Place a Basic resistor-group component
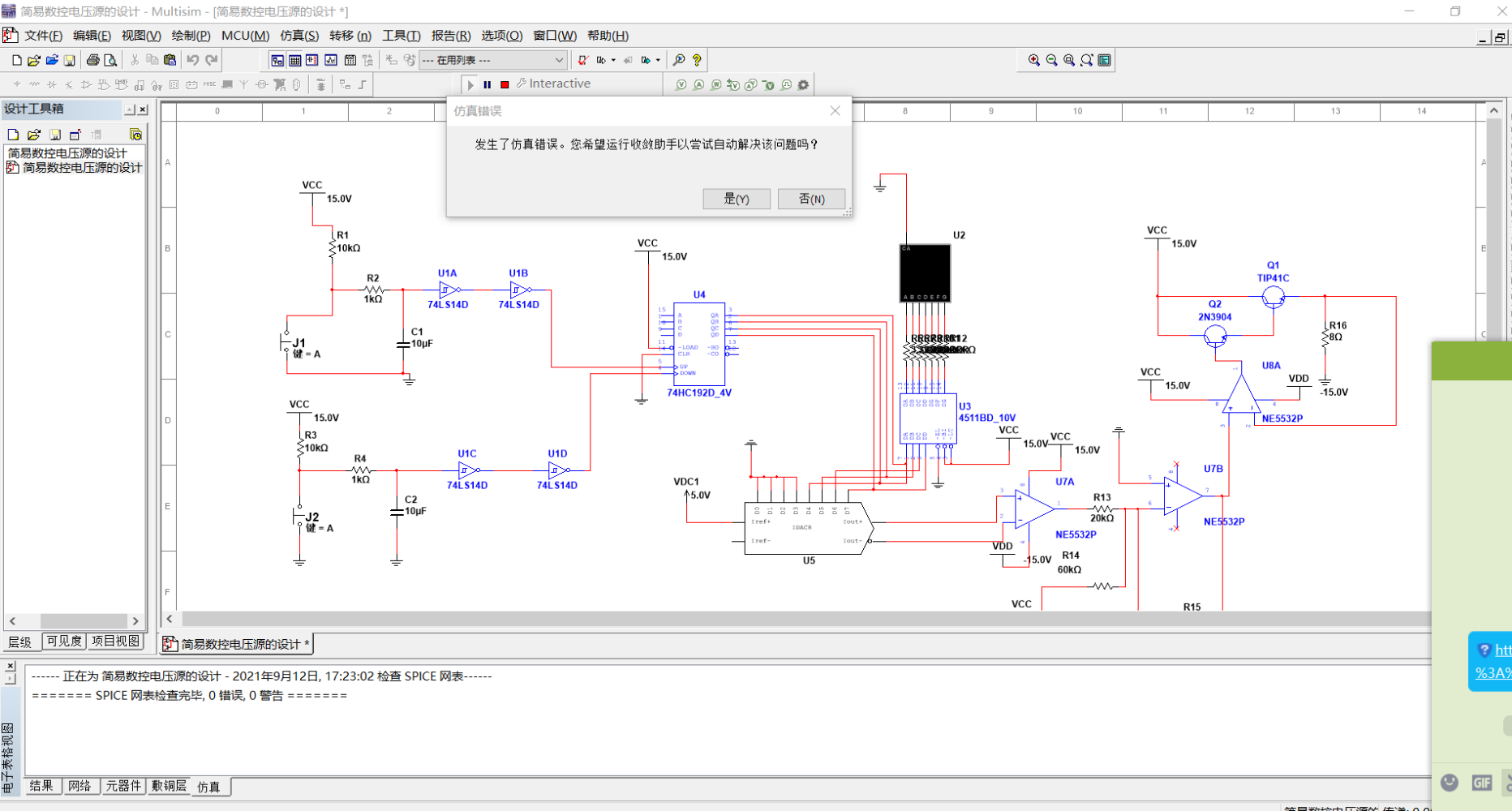 (34, 84)
